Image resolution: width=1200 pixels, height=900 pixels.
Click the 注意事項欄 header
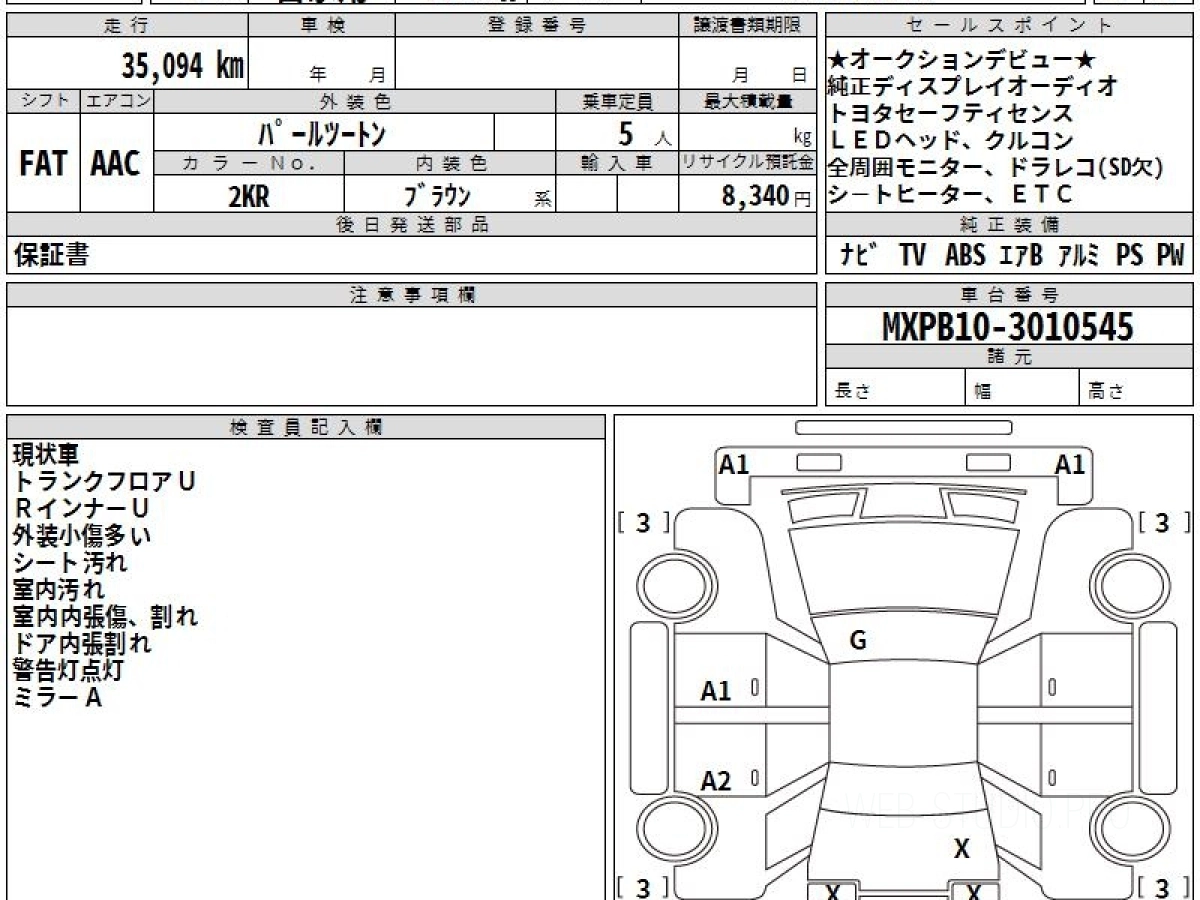click(412, 295)
